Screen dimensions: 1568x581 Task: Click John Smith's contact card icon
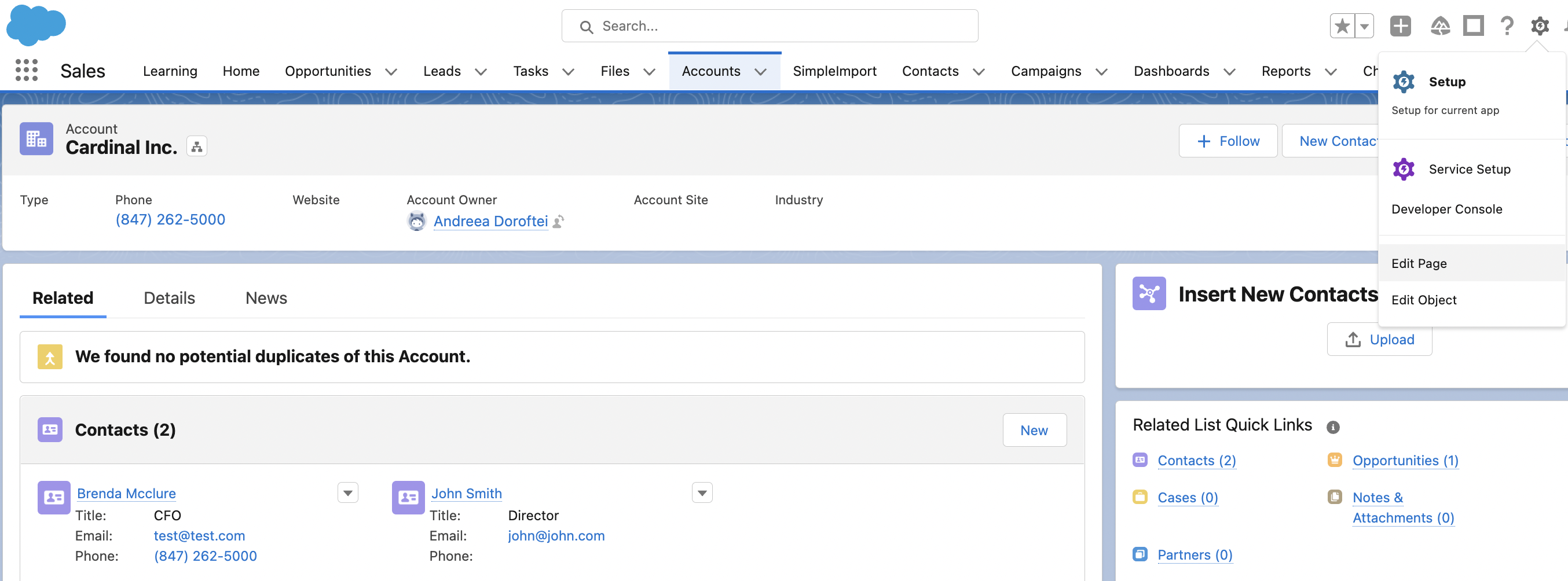(x=408, y=498)
